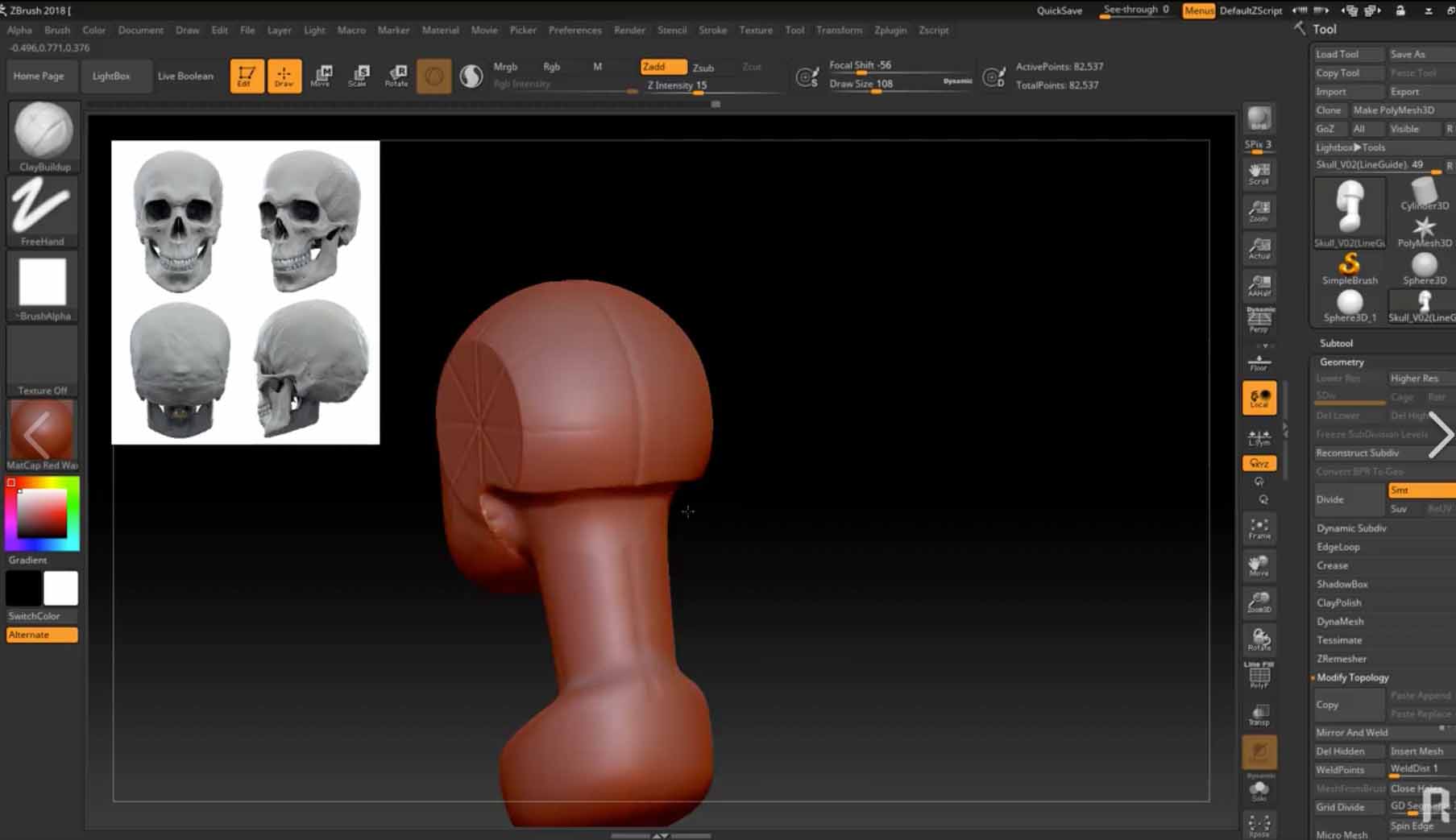Enable Zsub sculpting mode
Image resolution: width=1456 pixels, height=840 pixels.
[703, 68]
